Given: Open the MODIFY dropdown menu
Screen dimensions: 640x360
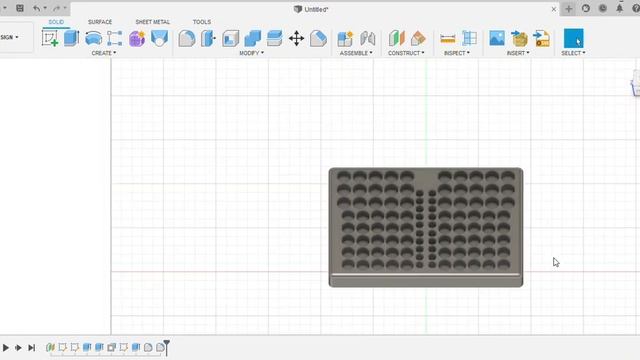Looking at the screenshot, I should [x=251, y=53].
